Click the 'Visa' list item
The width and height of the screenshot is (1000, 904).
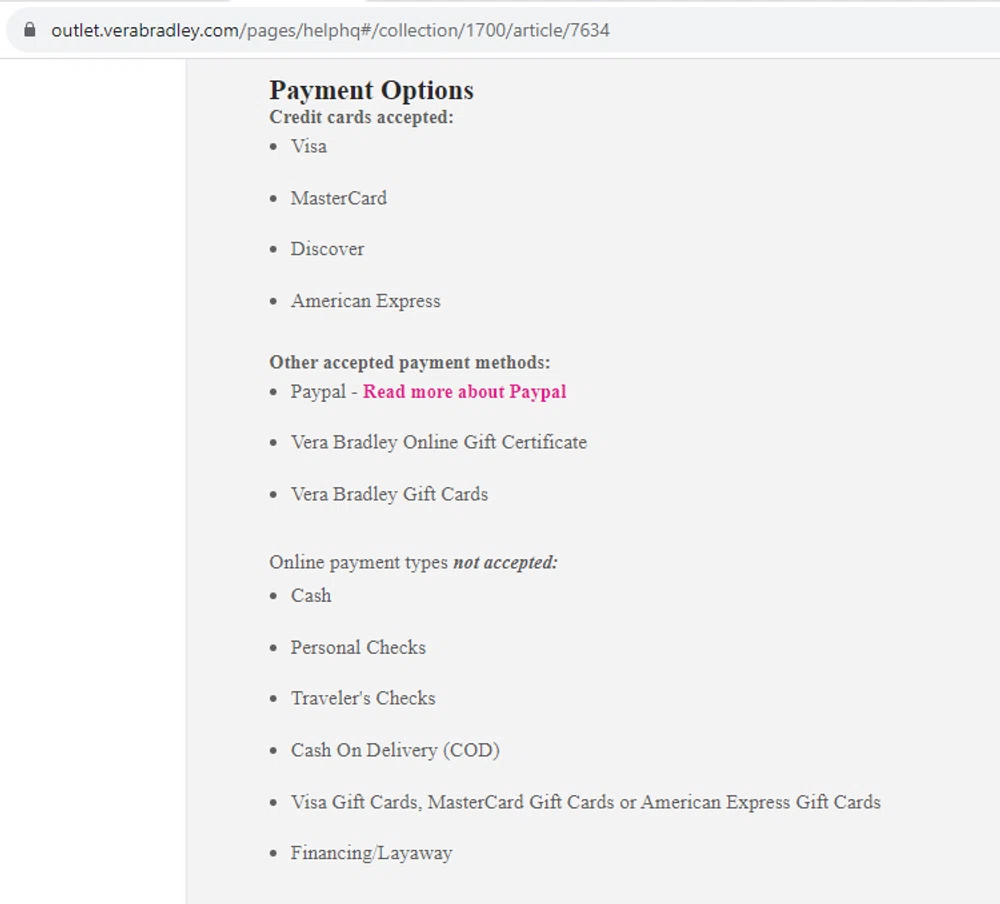click(309, 146)
